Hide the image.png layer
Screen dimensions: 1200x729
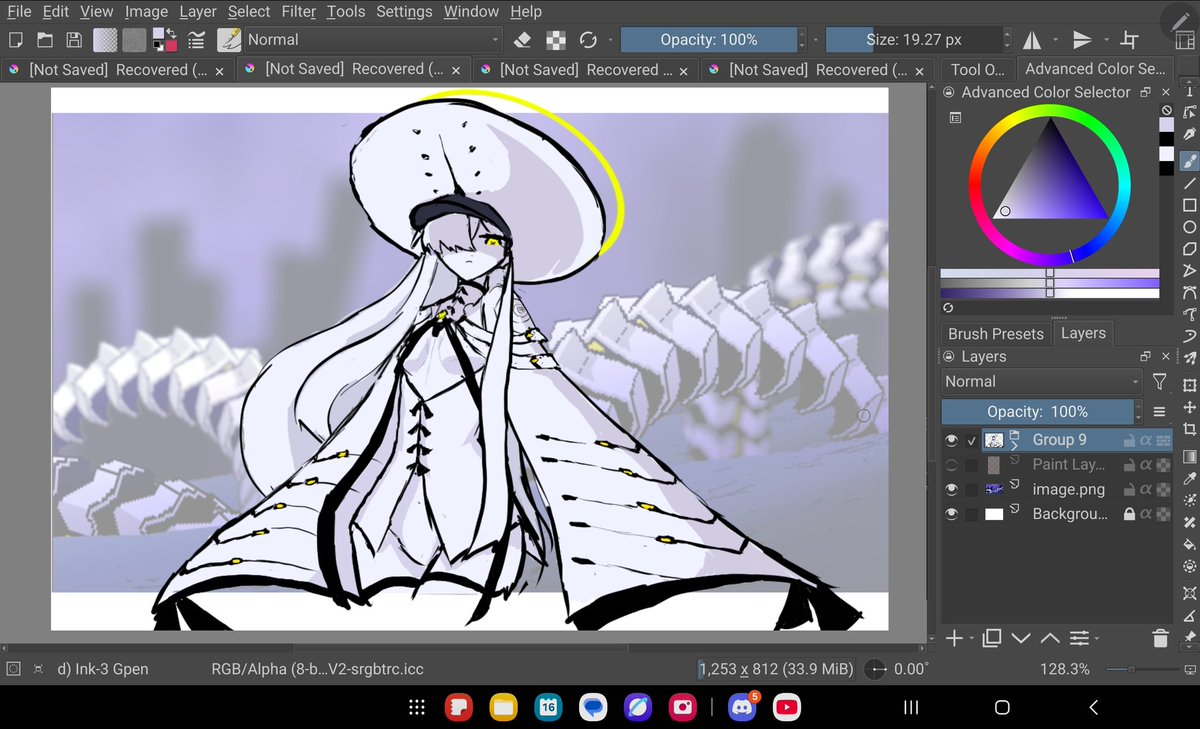952,489
